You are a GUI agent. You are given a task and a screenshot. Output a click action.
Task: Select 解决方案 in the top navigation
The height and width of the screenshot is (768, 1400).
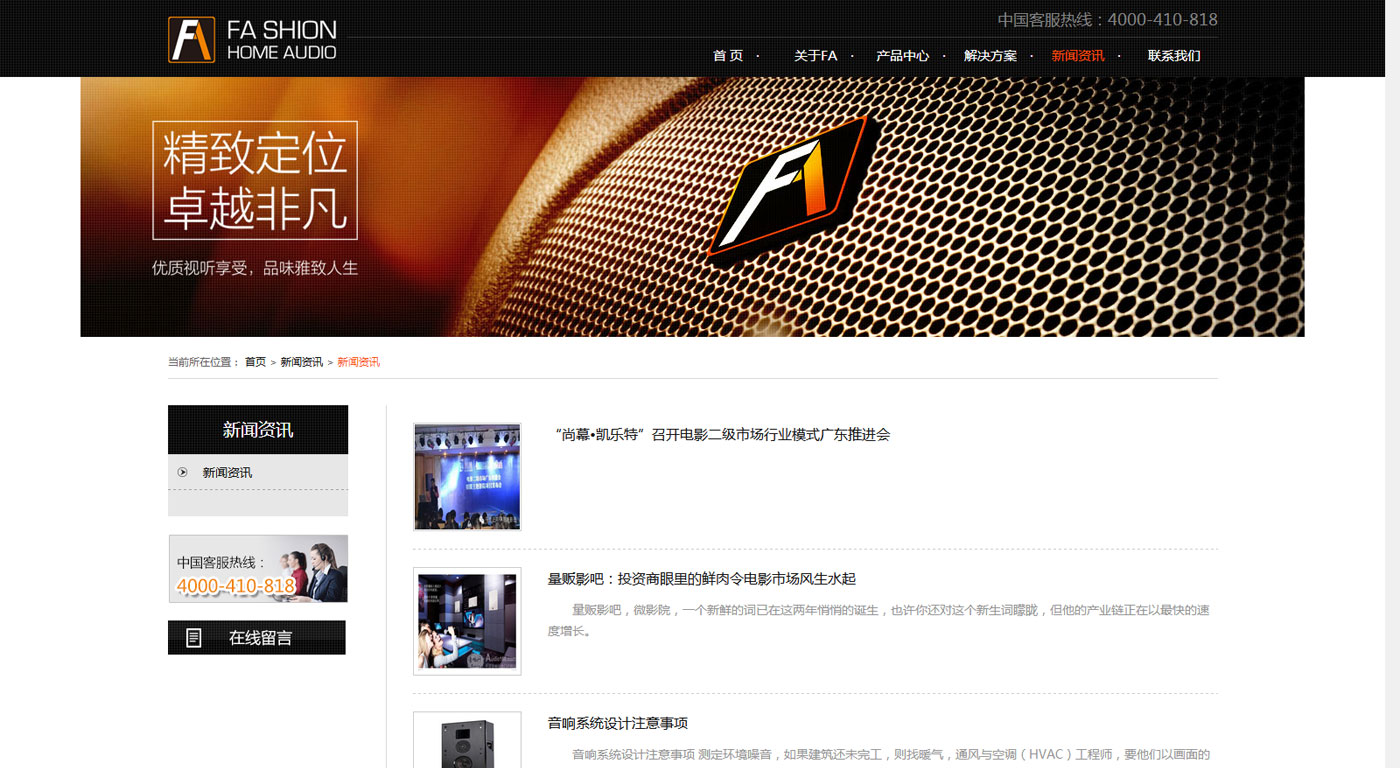[x=990, y=56]
